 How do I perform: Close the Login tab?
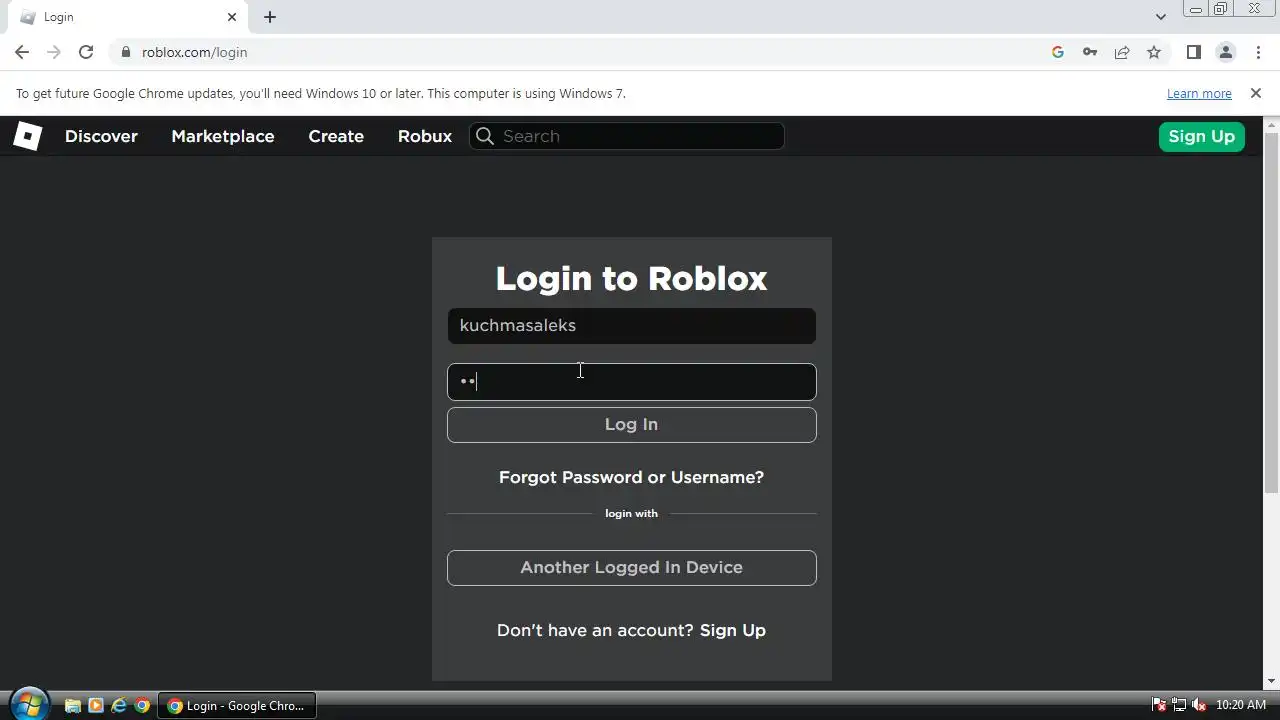tap(232, 17)
